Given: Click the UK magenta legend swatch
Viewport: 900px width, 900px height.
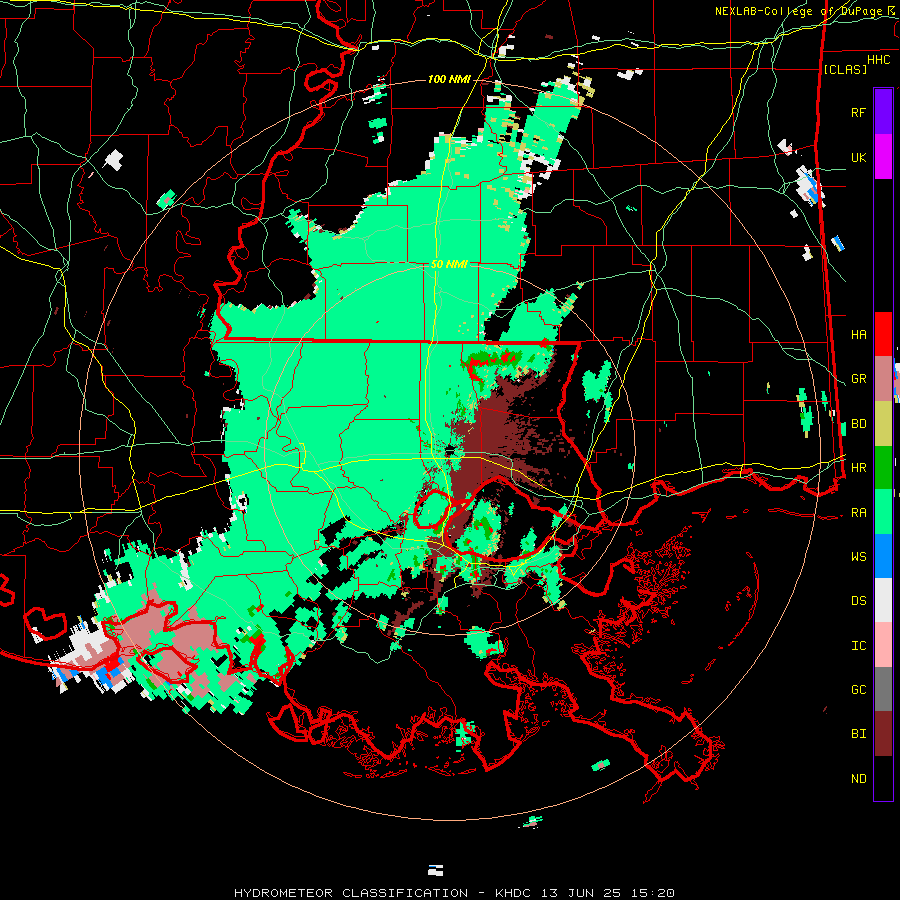Looking at the screenshot, I should (x=883, y=157).
